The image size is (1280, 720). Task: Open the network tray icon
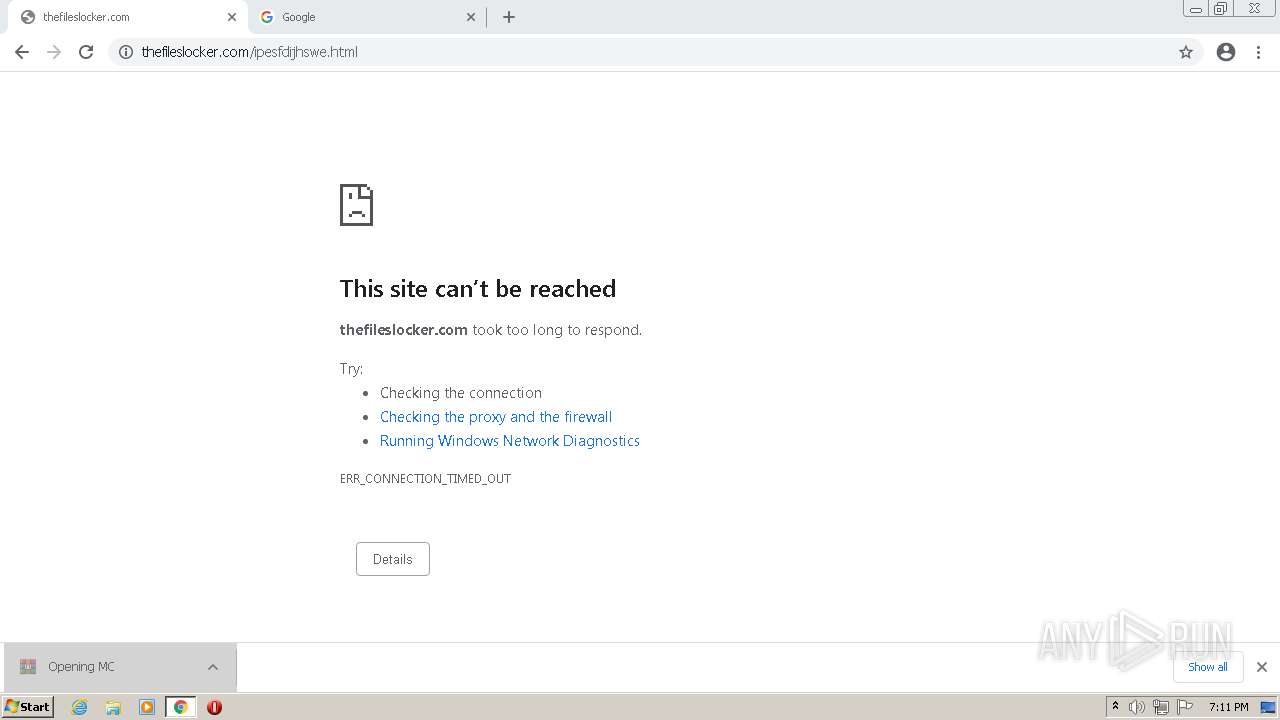[x=1161, y=707]
